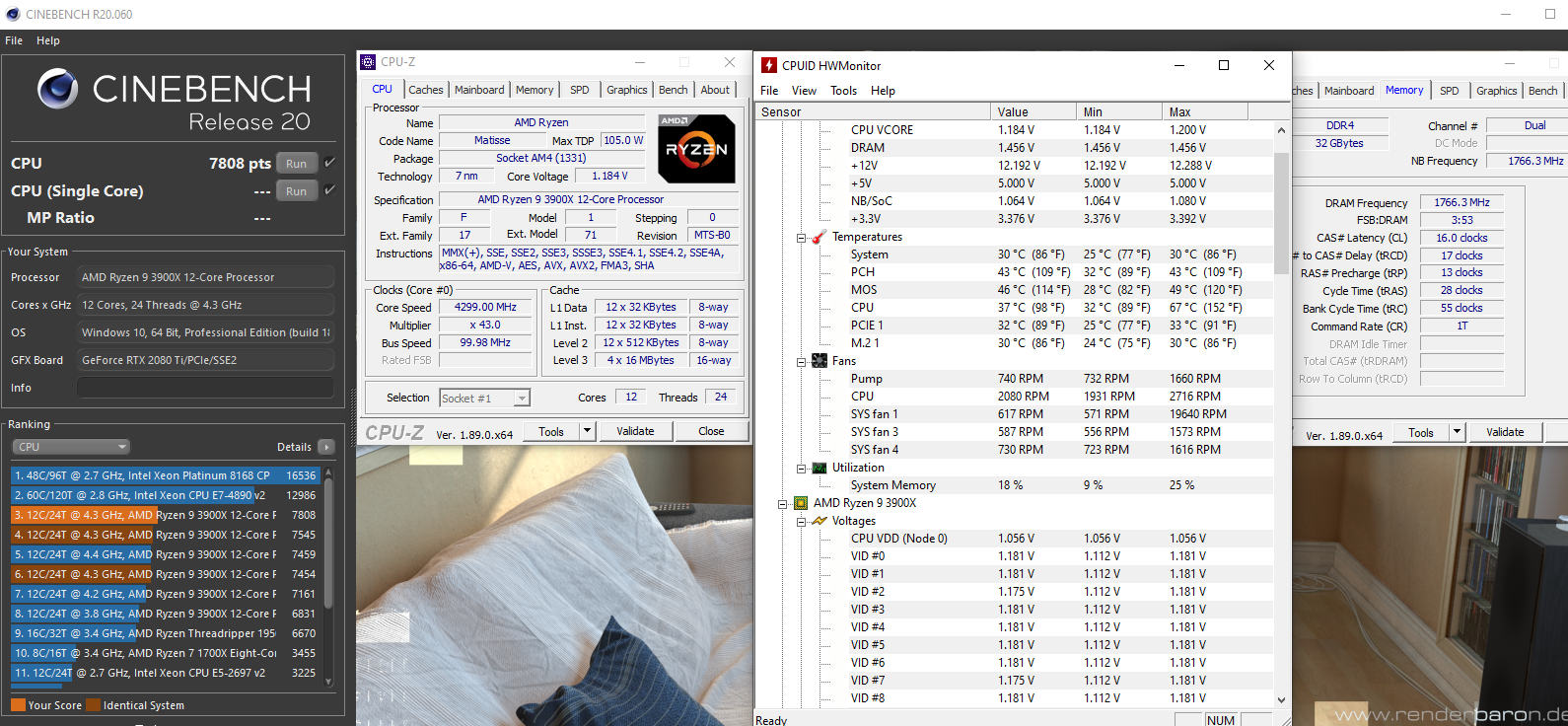
Task: Switch to About tab in CPU-Z
Action: pyautogui.click(x=715, y=90)
